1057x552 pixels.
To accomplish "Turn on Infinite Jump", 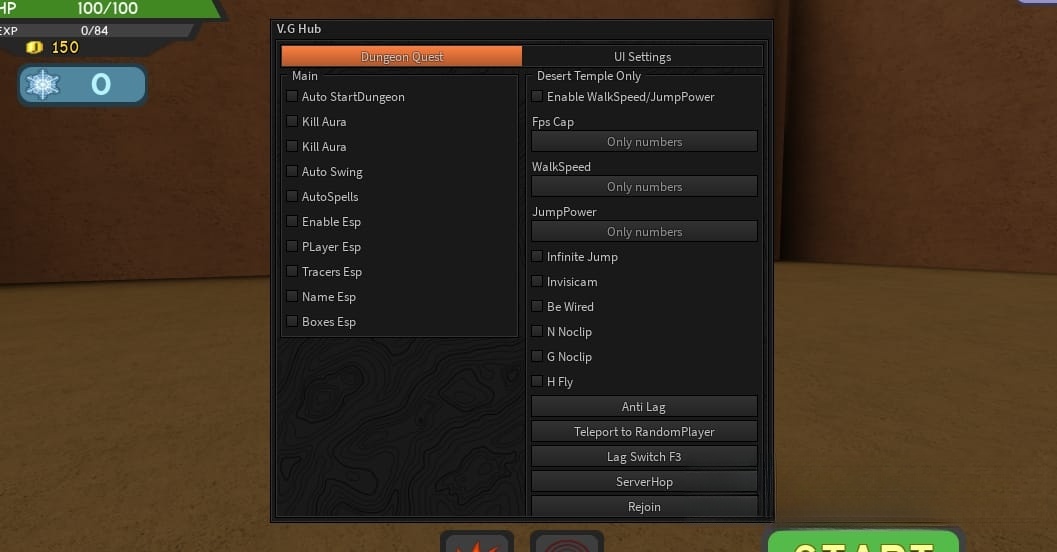I will click(x=537, y=256).
